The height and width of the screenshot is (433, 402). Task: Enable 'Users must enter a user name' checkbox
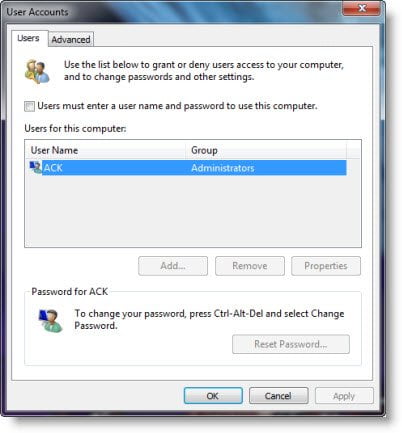[x=29, y=107]
